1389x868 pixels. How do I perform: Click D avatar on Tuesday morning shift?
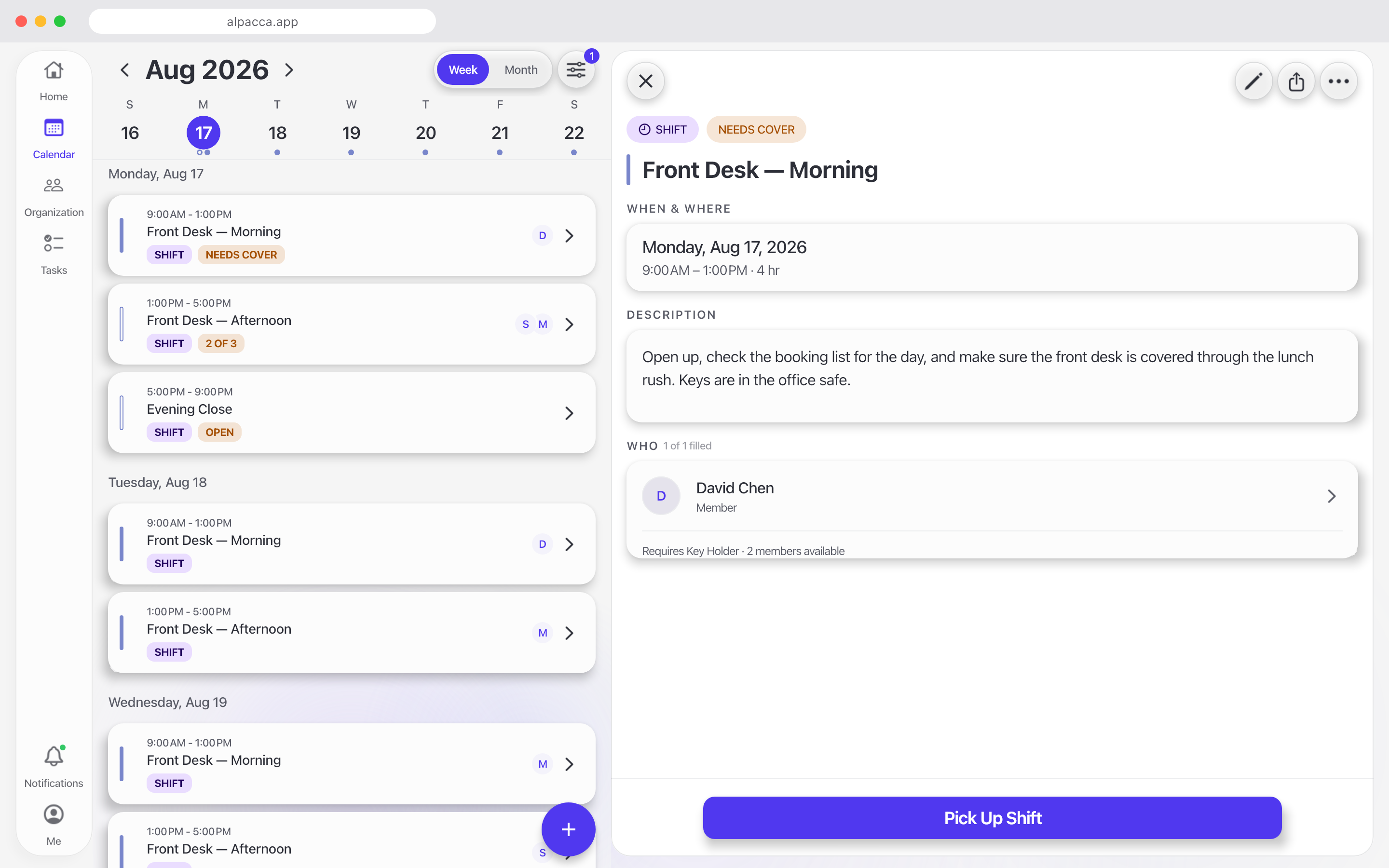tap(543, 544)
